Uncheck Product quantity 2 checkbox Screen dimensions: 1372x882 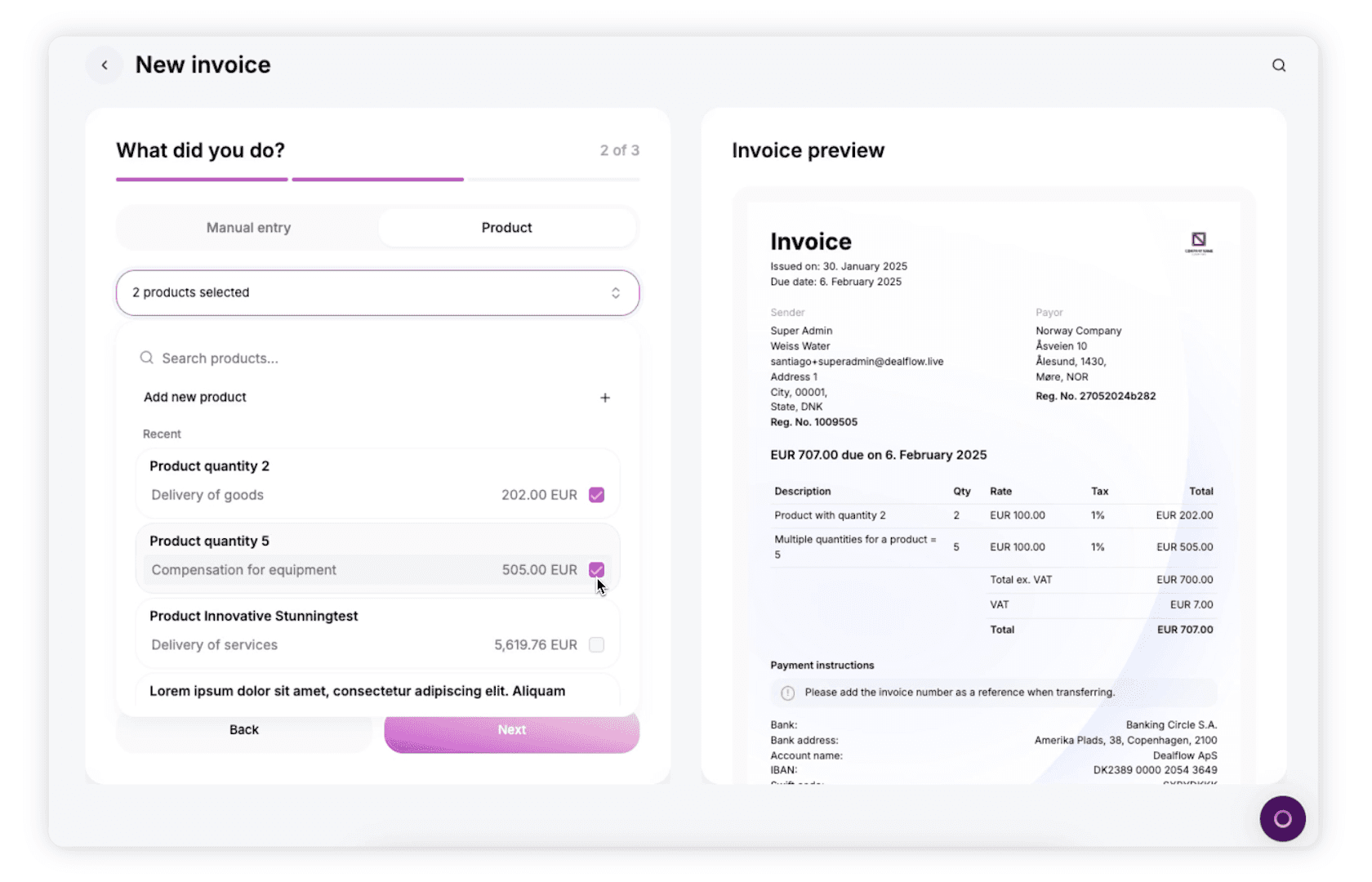coord(596,495)
